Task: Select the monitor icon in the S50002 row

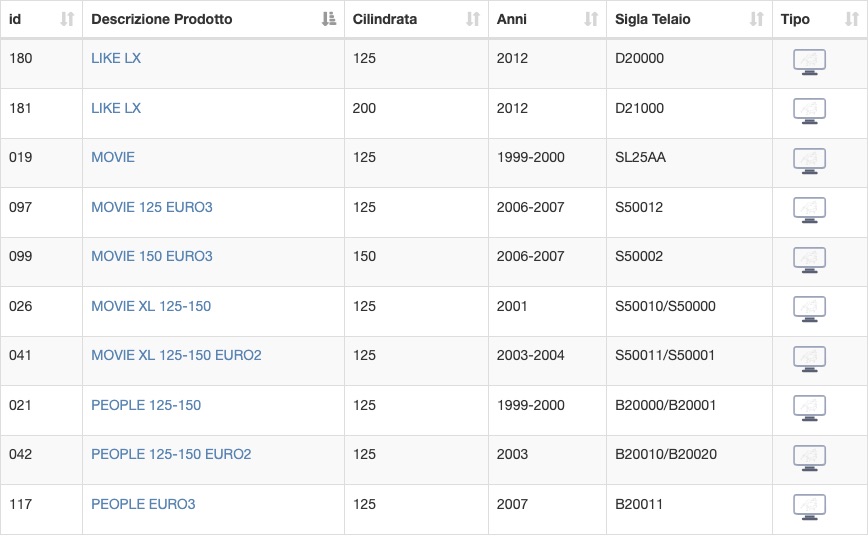Action: click(x=809, y=260)
